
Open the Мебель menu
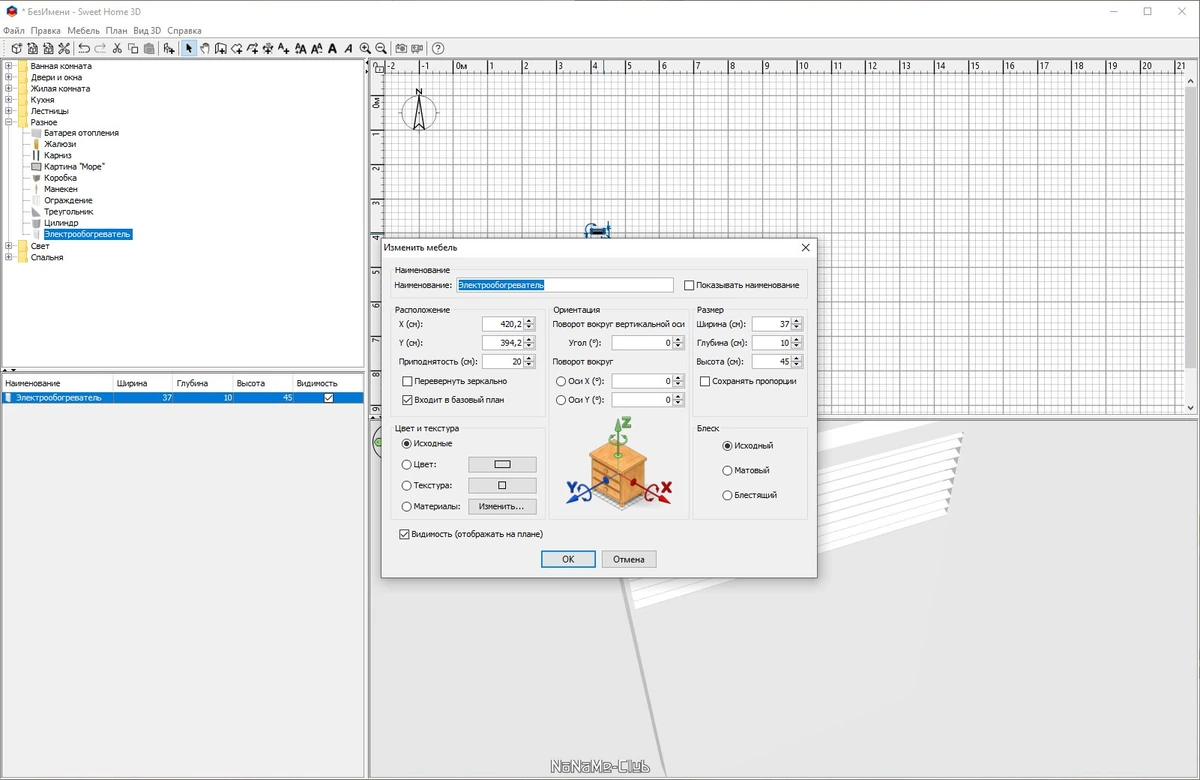[84, 31]
